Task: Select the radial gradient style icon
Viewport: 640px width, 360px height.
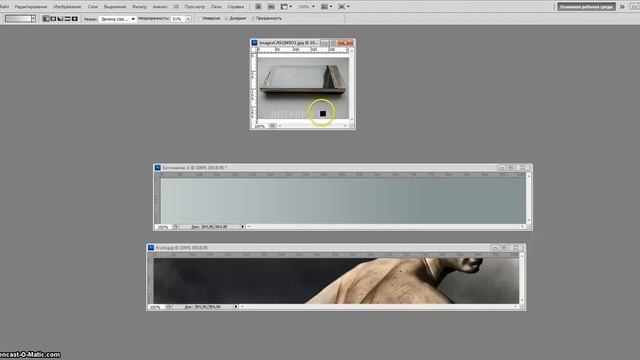Action: [53, 19]
